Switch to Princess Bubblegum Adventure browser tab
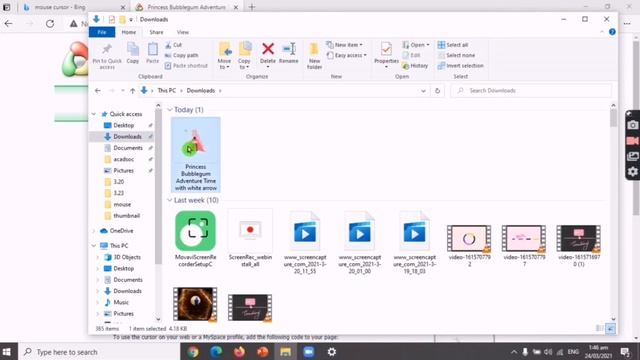This screenshot has height=360, width=640. click(186, 7)
